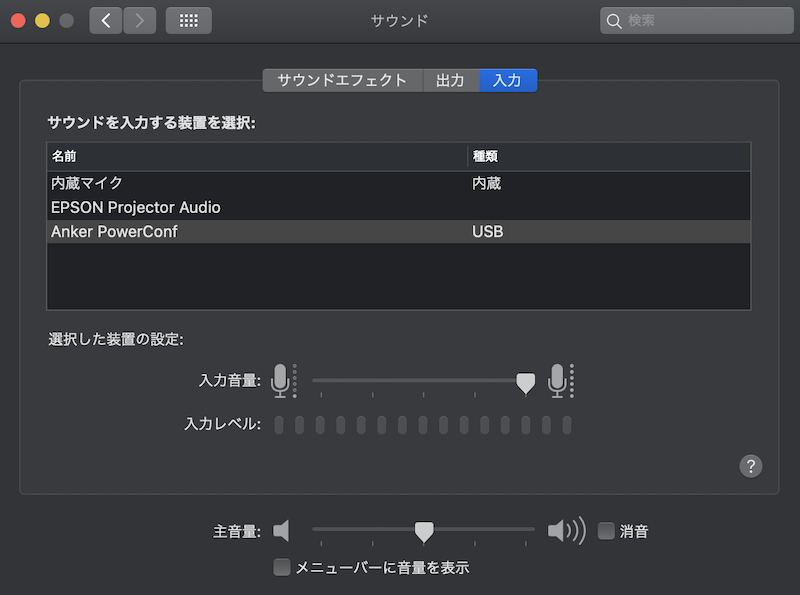Click the 主音量 slider thumb

click(x=424, y=532)
